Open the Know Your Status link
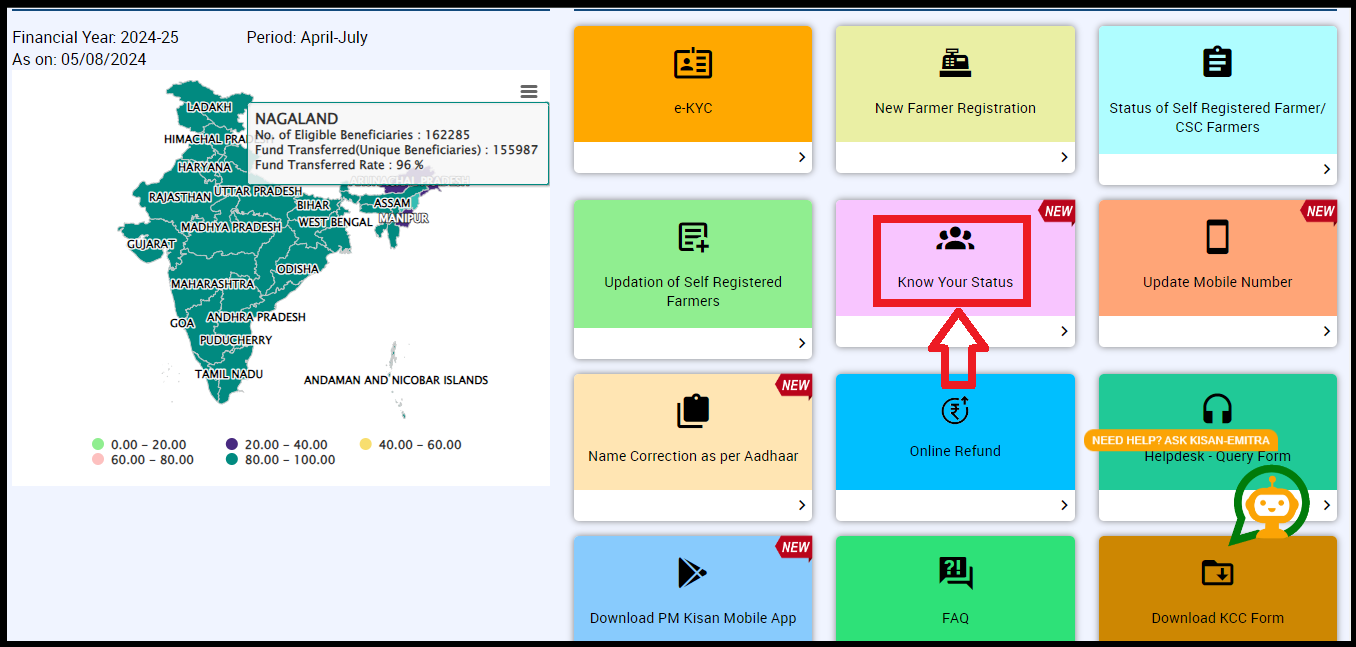1356x647 pixels. [955, 282]
